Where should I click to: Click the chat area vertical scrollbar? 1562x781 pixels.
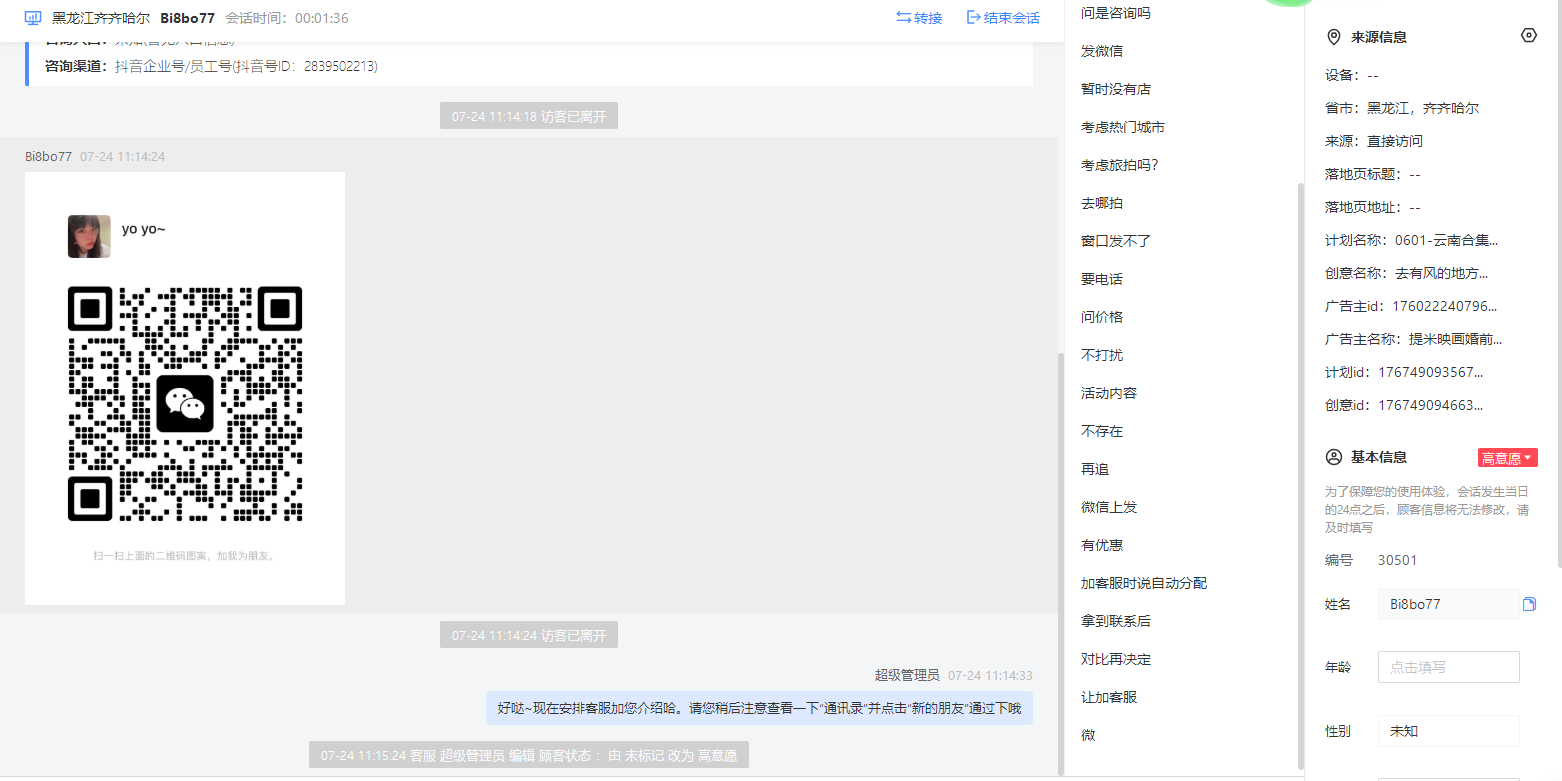(1060, 563)
